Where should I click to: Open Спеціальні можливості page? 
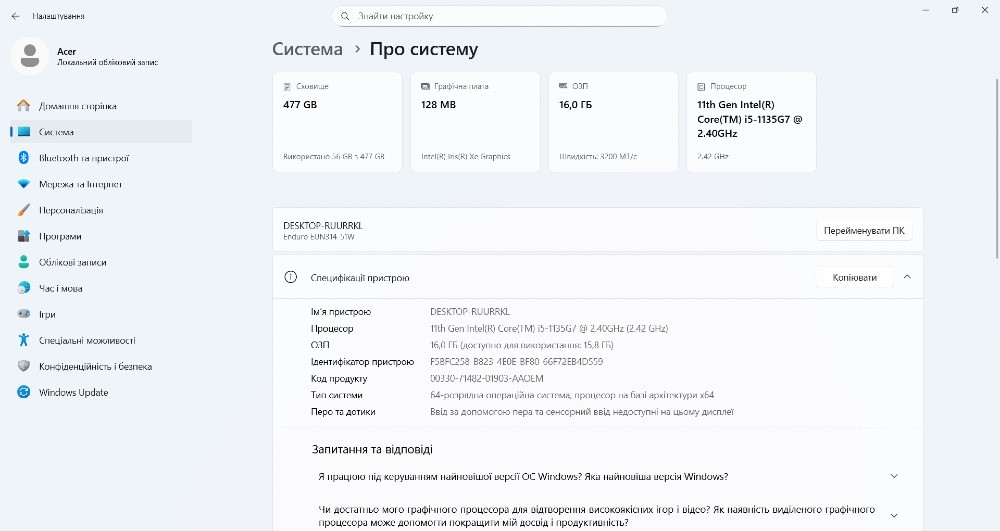(x=101, y=340)
